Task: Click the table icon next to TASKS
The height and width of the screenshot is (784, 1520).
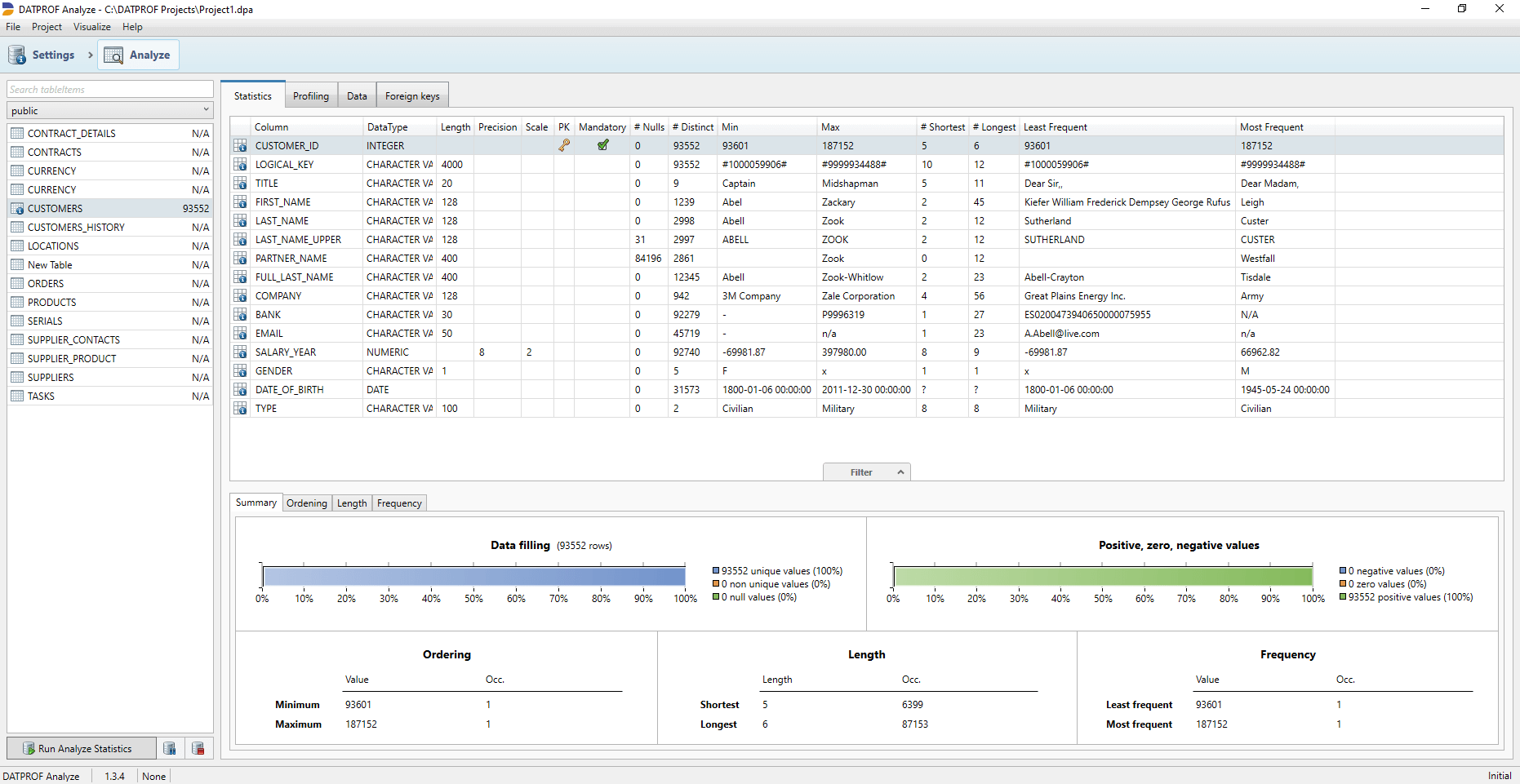Action: pos(17,396)
